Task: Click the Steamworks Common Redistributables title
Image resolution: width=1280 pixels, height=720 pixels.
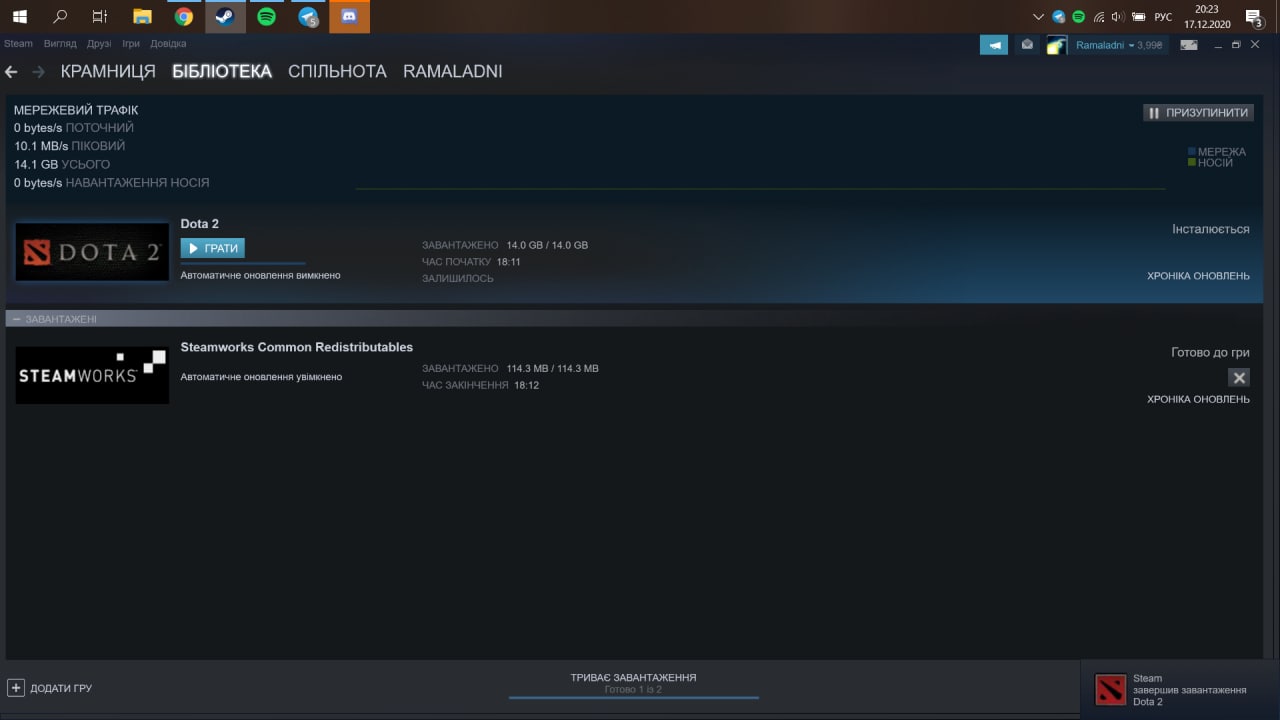Action: 296,347
